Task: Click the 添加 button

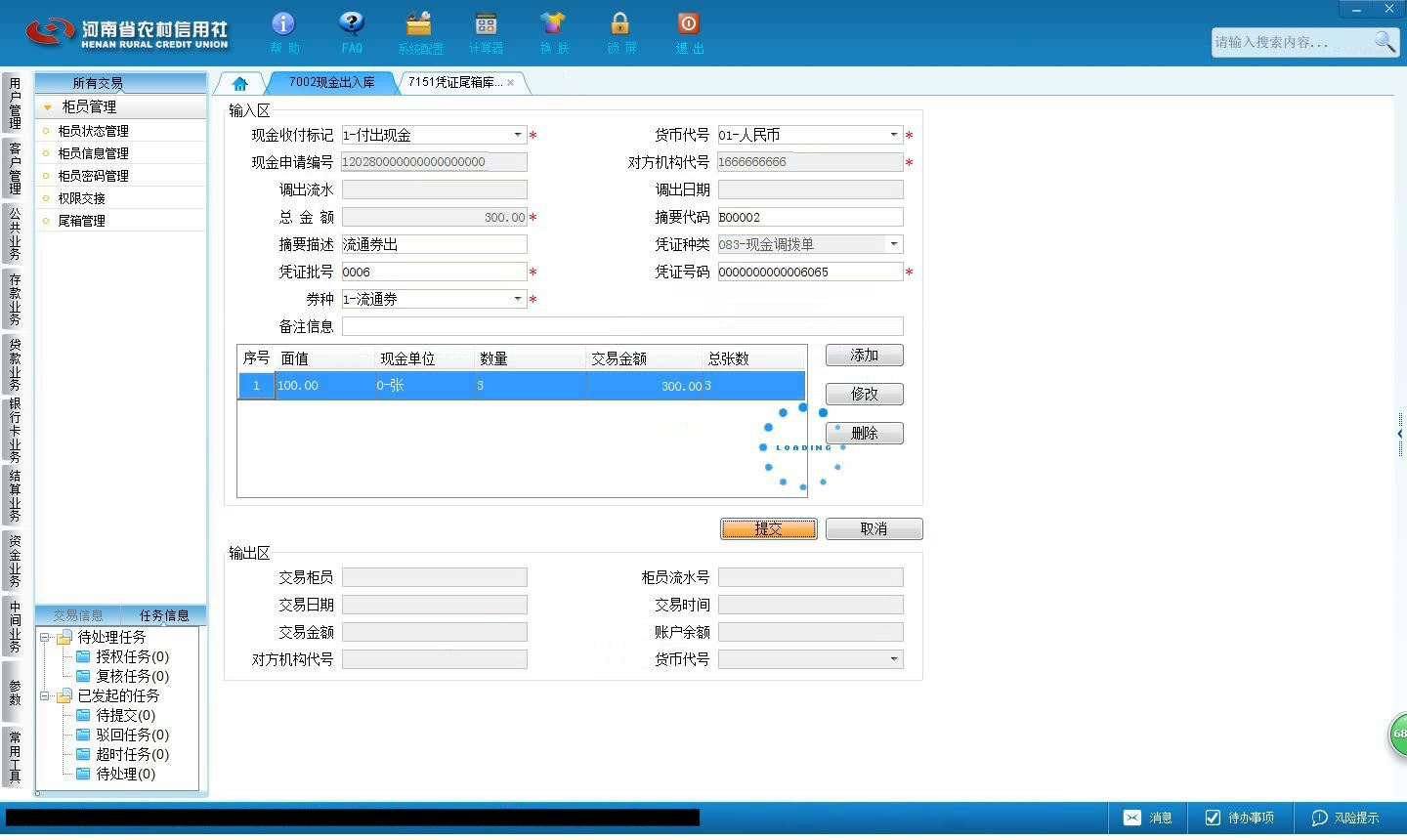Action: (x=865, y=356)
